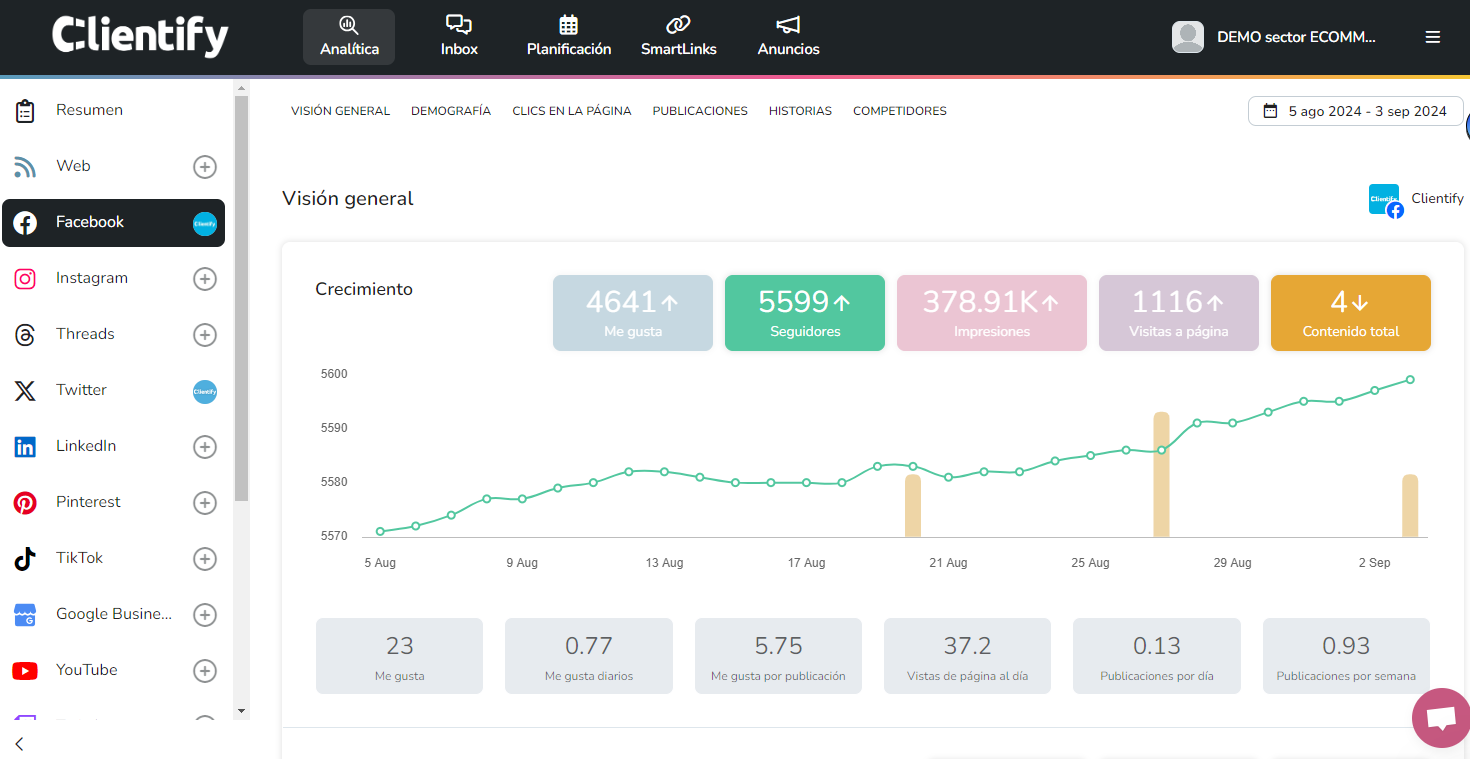Switch to the Demografía tab
1470x759 pixels.
pyautogui.click(x=451, y=111)
